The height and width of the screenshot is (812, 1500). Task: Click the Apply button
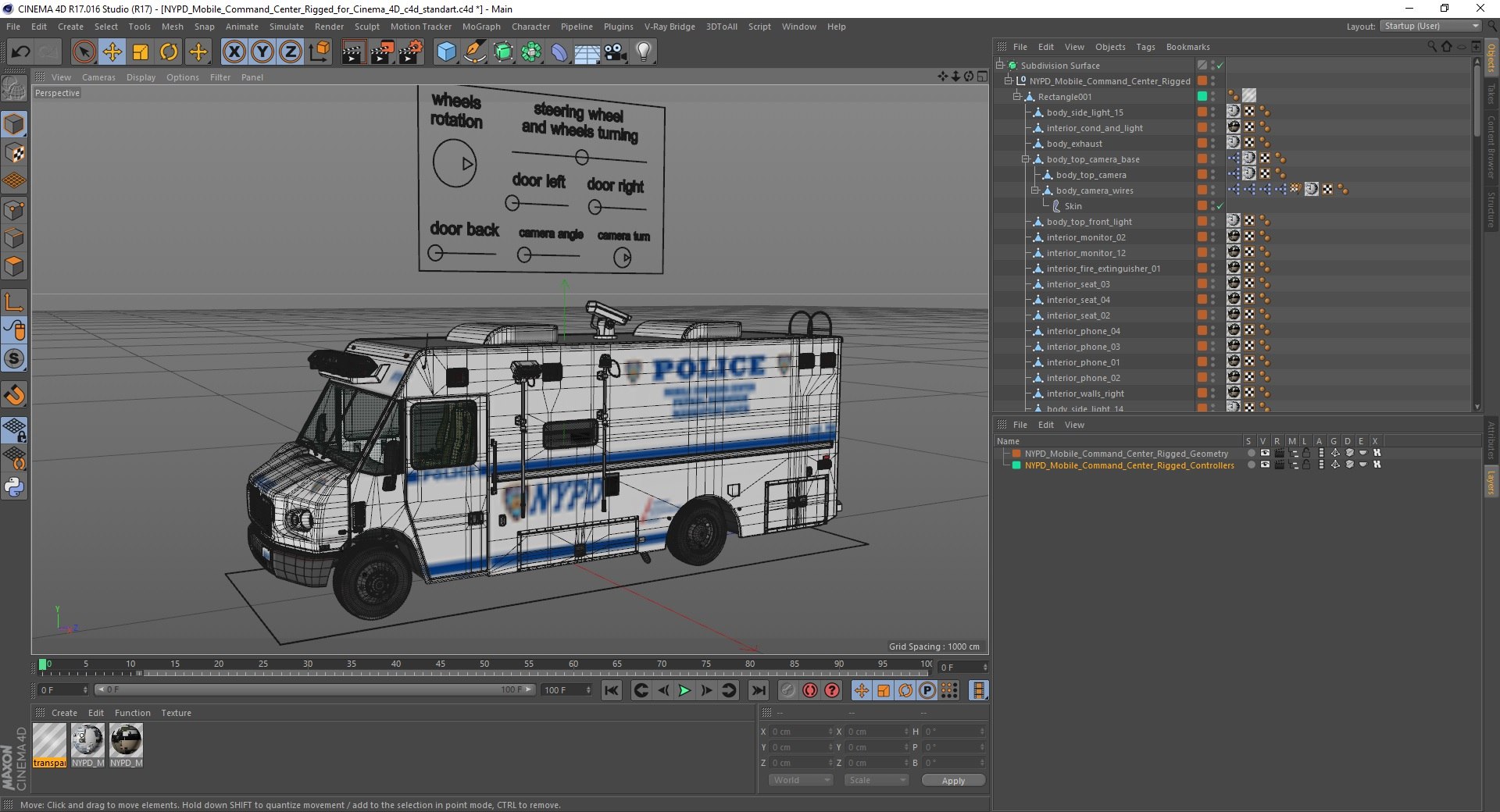(x=953, y=780)
